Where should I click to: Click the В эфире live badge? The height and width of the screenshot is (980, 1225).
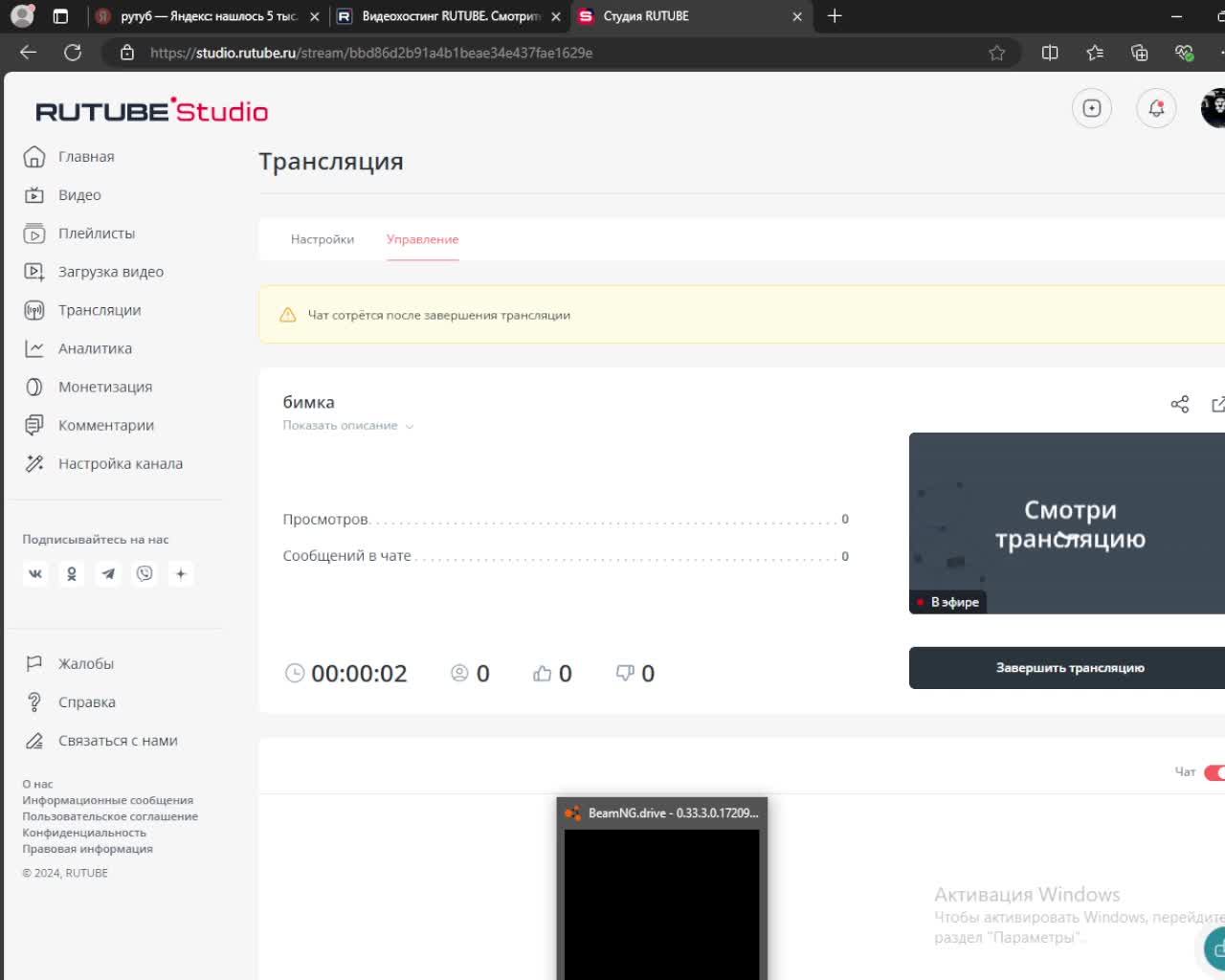pos(947,602)
